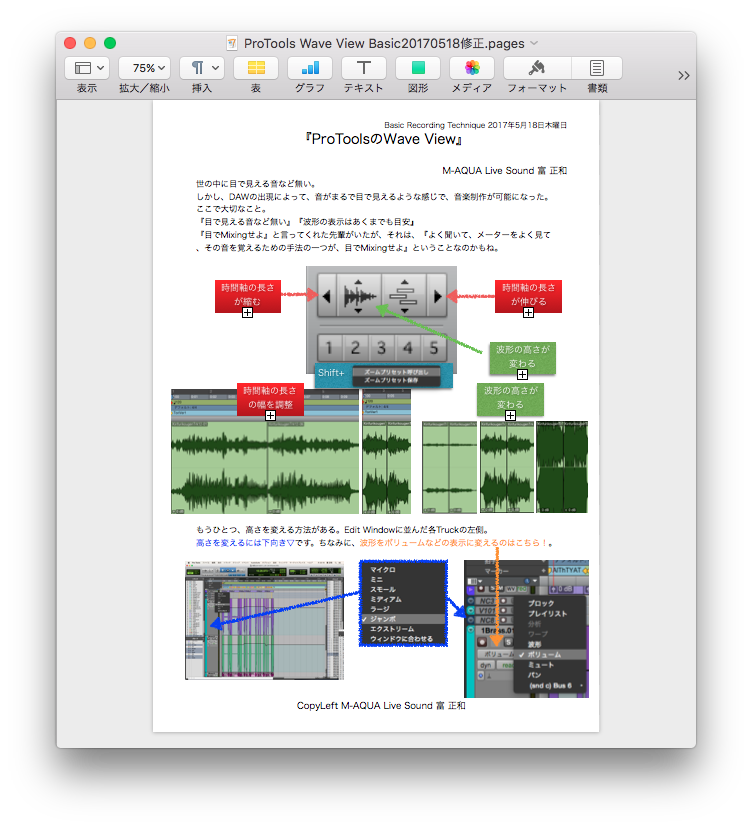
Task: Click the paragraph line 世の中に目で見える音など無い。
Action: (x=256, y=184)
